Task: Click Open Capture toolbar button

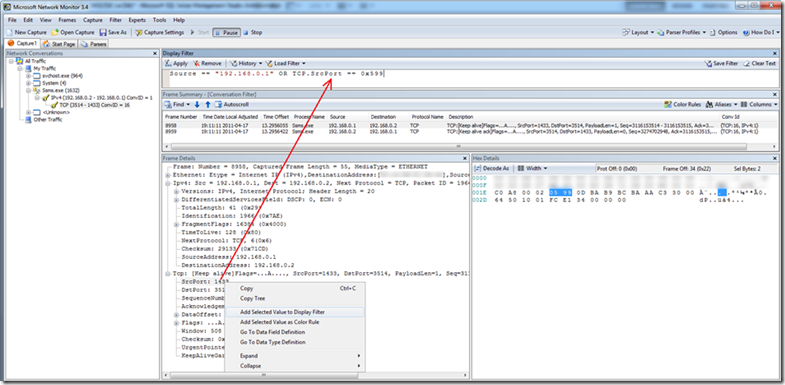Action: pyautogui.click(x=73, y=33)
